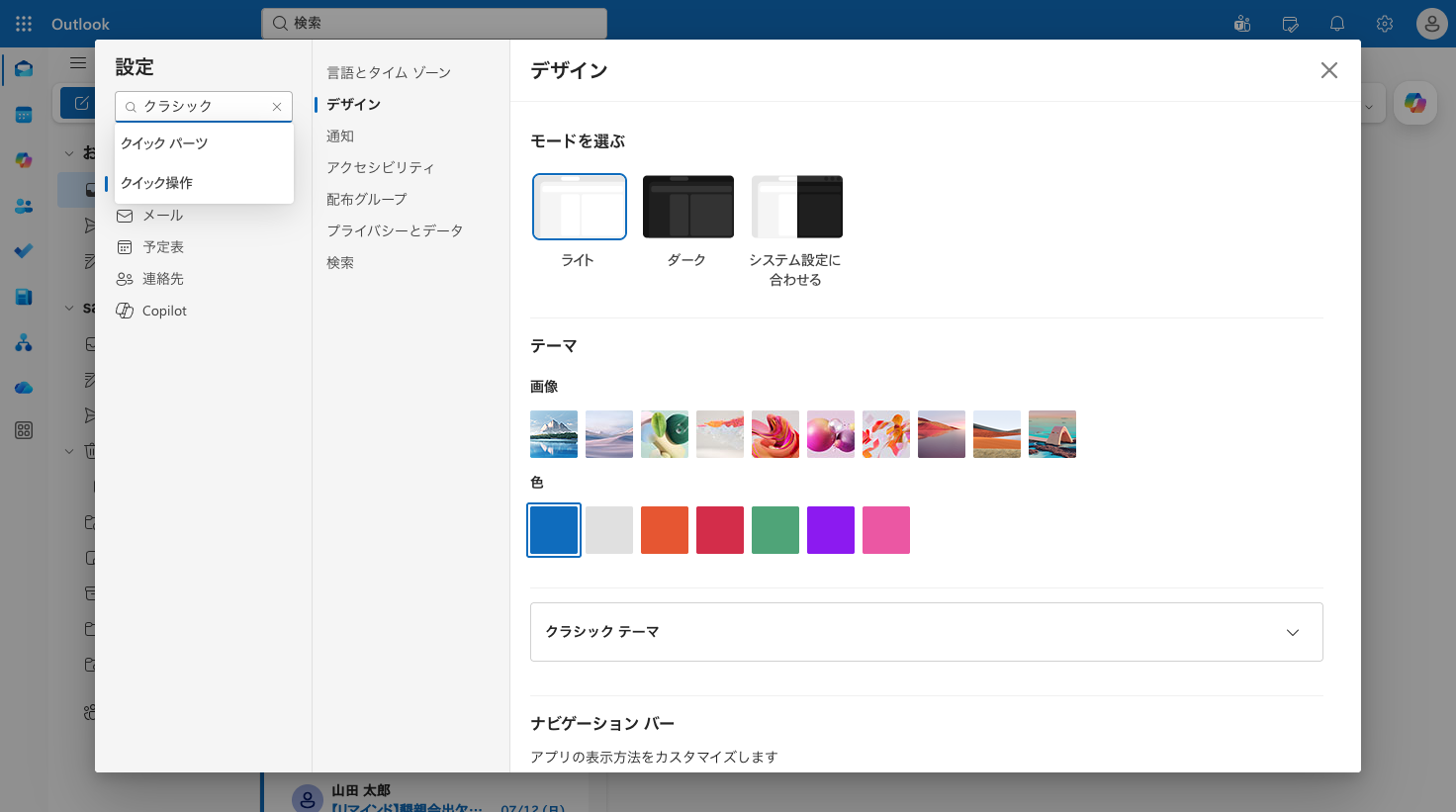Choose the pink theme color

[886, 530]
